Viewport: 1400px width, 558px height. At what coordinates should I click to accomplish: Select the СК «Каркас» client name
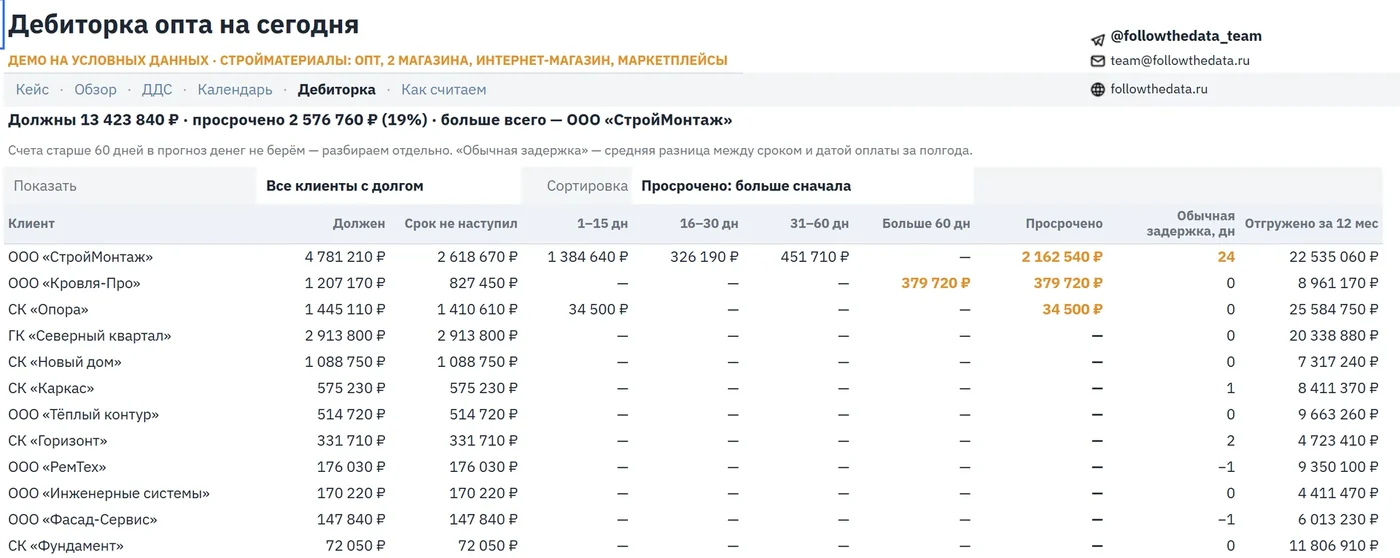pyautogui.click(x=51, y=388)
